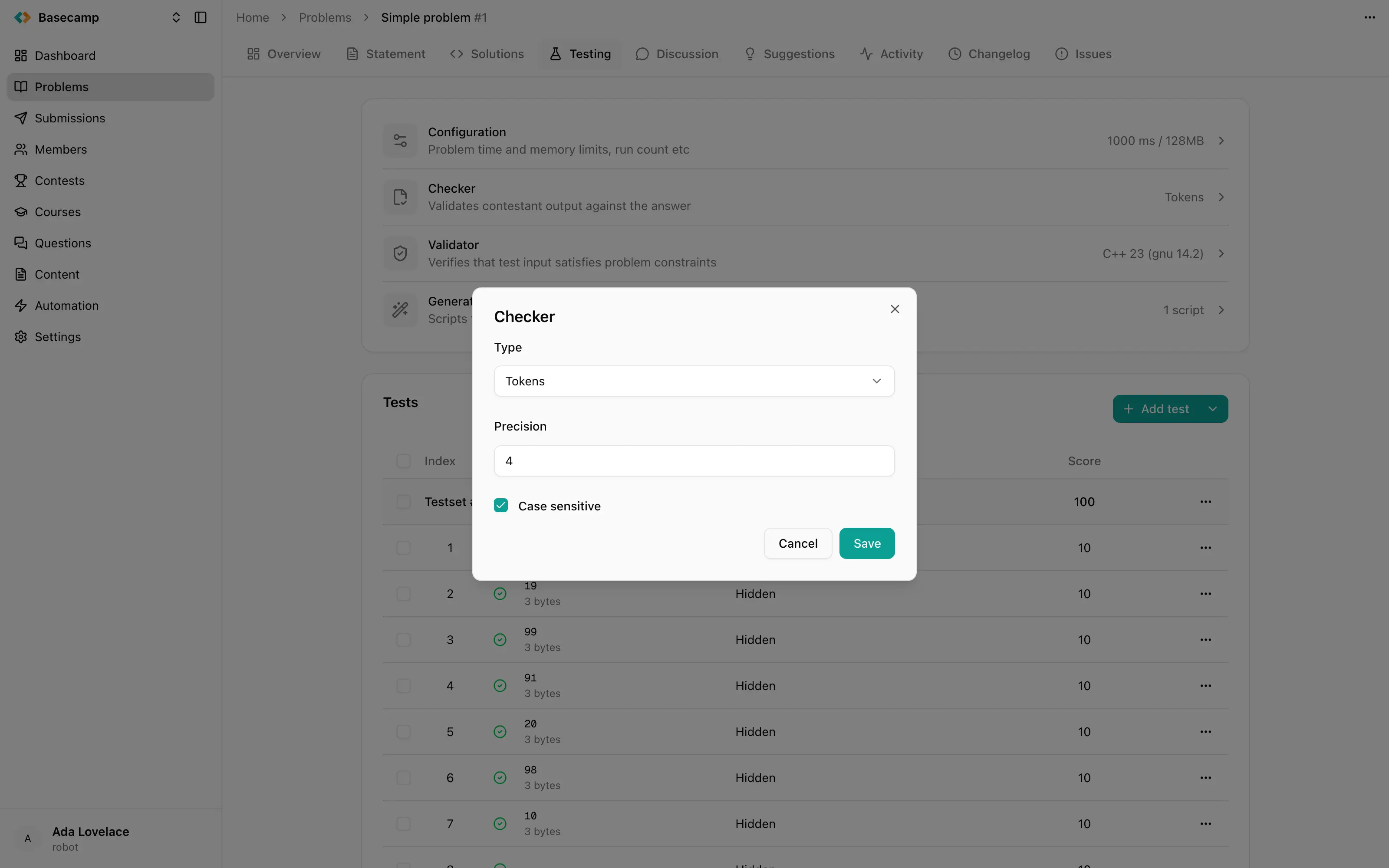Switch to the Discussion tab

click(x=677, y=54)
